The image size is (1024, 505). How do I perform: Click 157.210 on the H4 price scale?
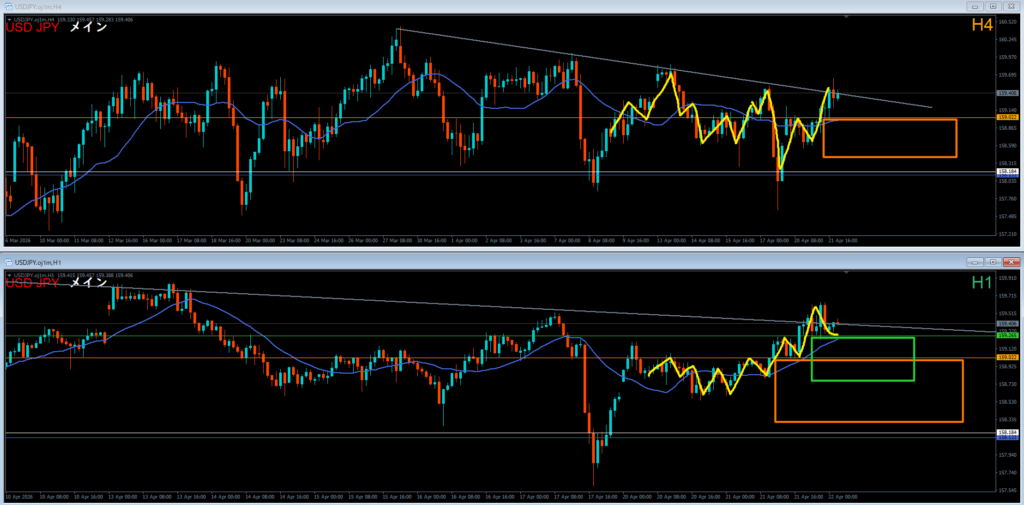point(1006,233)
